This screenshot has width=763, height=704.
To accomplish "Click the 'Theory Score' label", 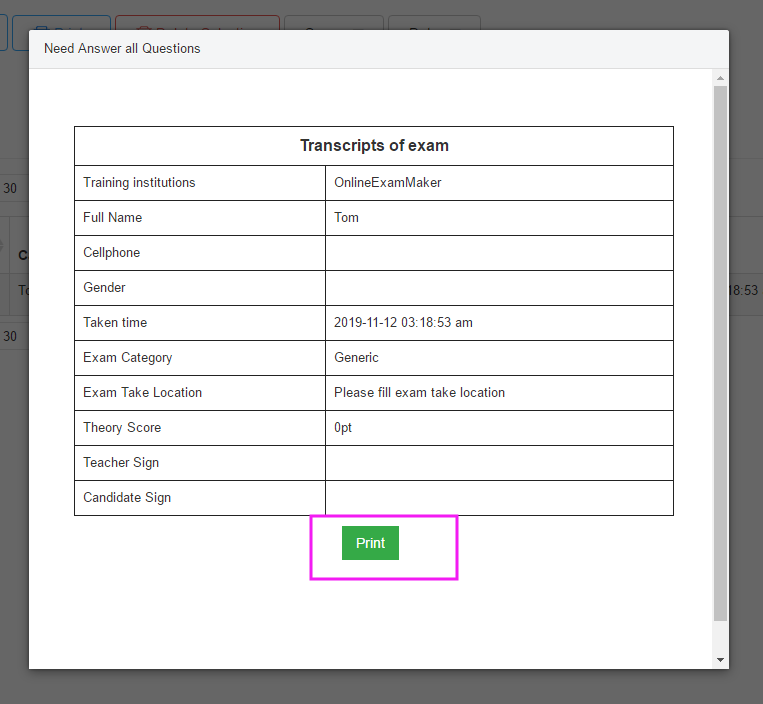I will pos(122,428).
